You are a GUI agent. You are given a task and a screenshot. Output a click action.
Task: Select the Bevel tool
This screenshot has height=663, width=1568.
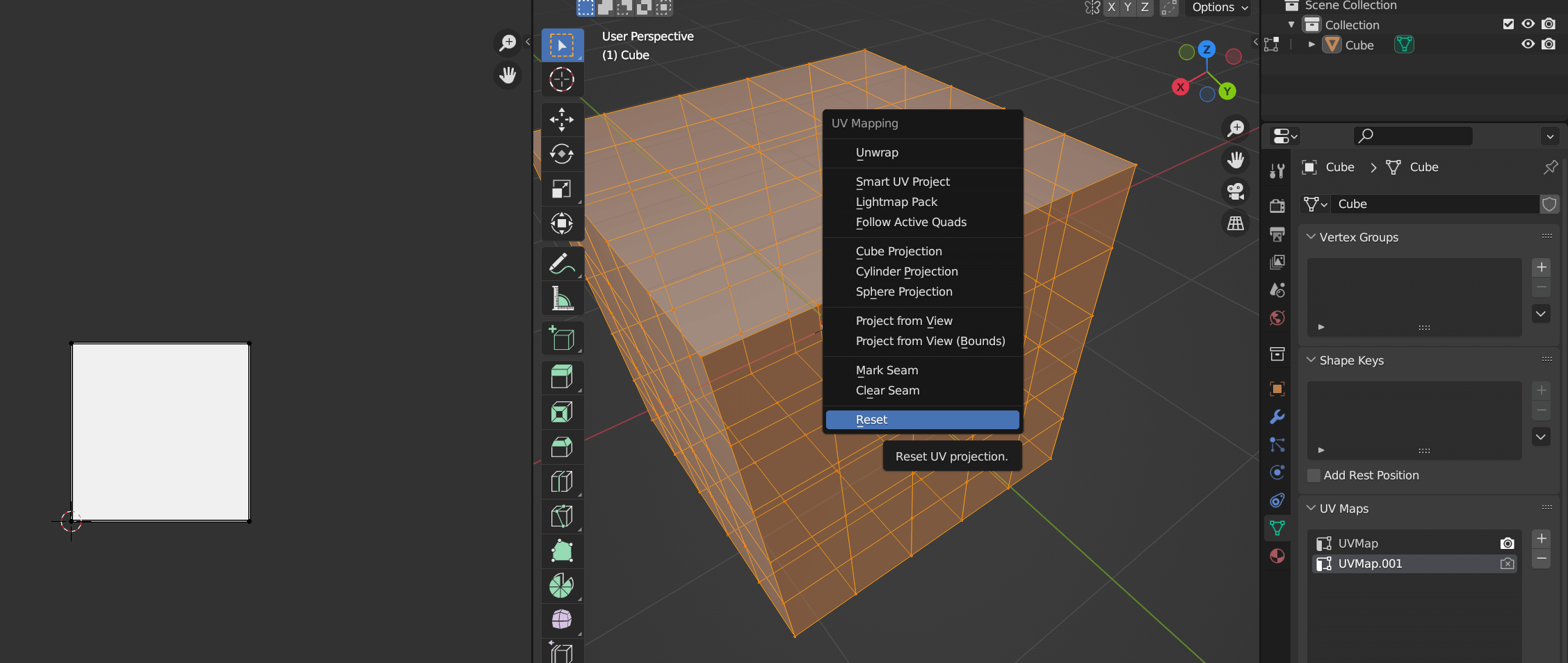(x=562, y=447)
